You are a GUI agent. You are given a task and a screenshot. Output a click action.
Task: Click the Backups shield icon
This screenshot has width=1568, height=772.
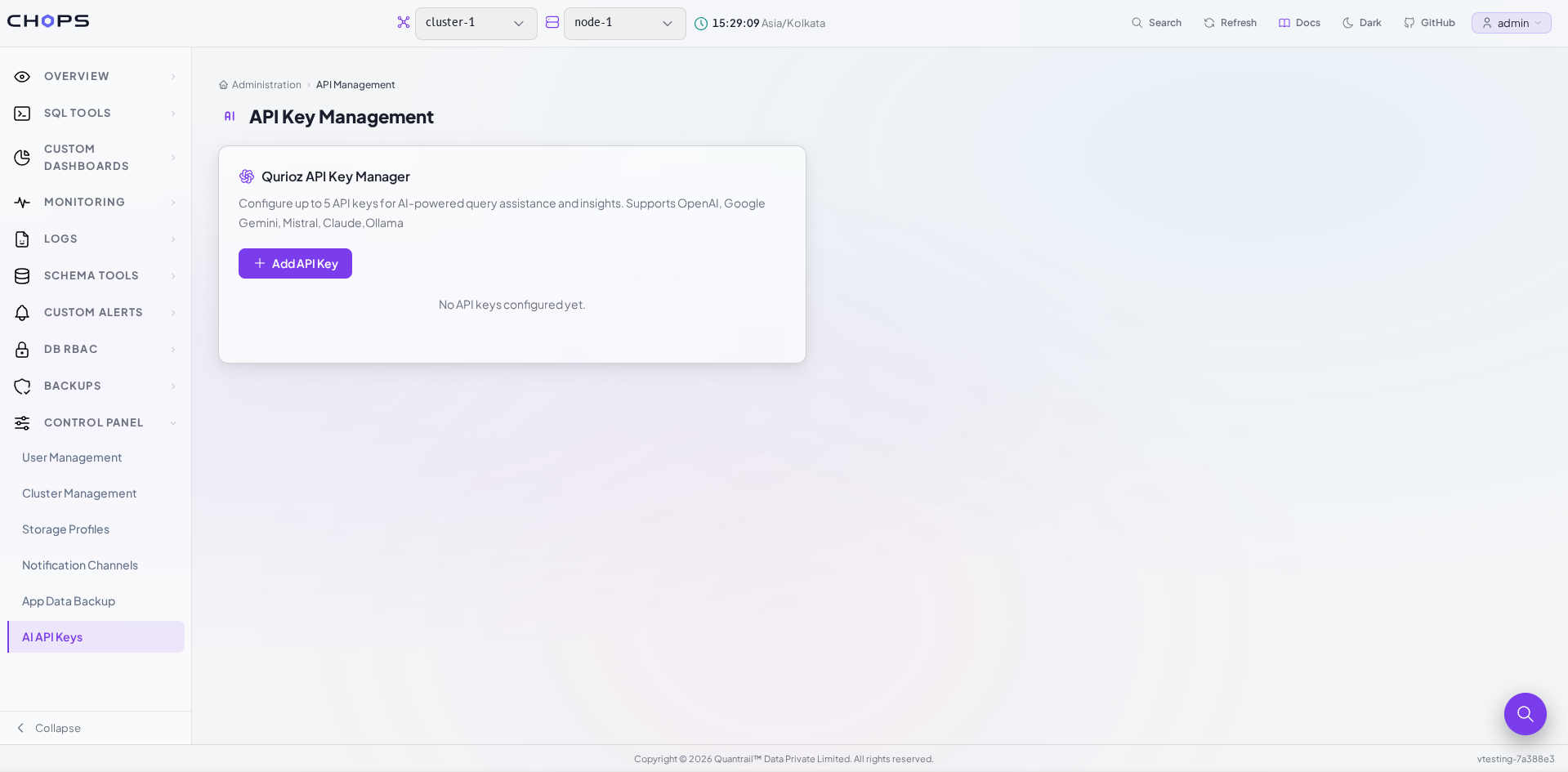coord(22,386)
